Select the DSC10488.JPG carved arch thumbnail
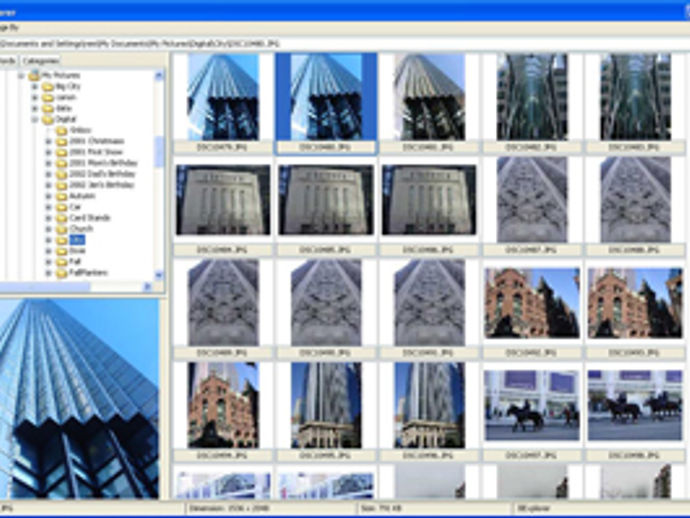This screenshot has height=518, width=690. point(635,200)
